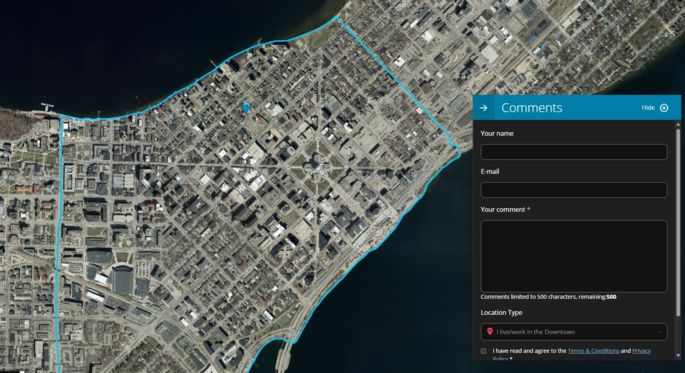Click inside the Your comment text area
685x373 pixels.
(x=574, y=256)
